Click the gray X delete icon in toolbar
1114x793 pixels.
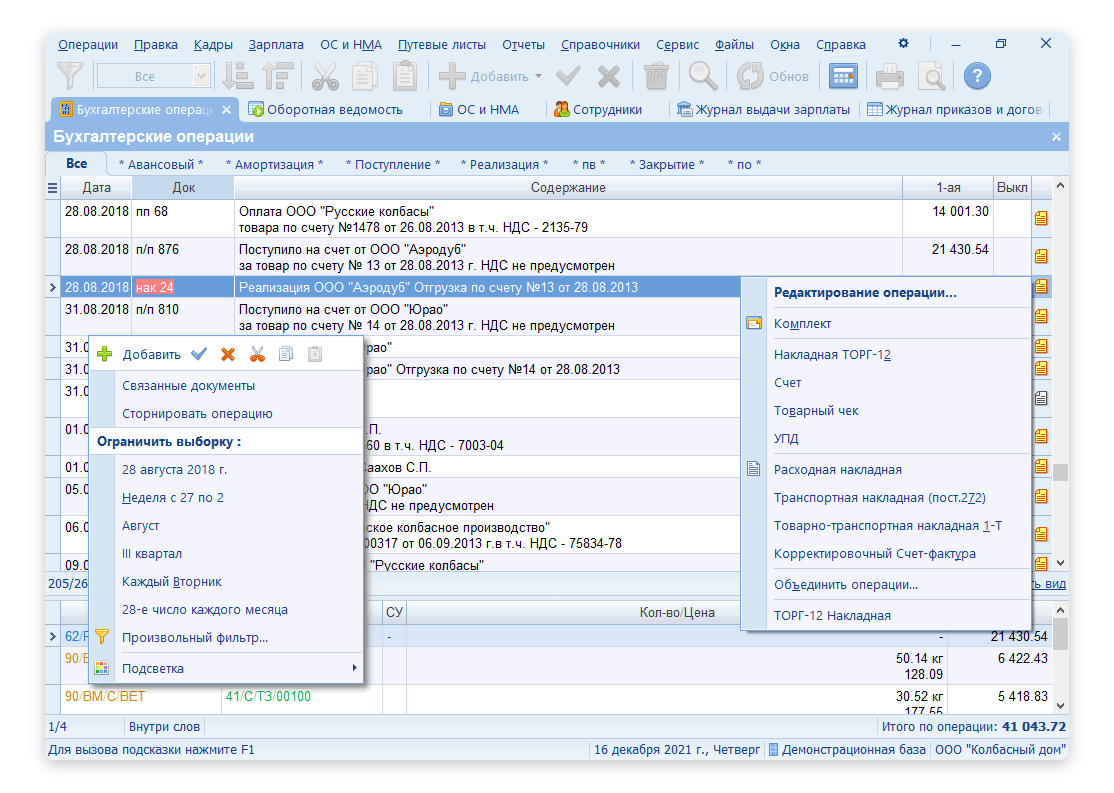(608, 76)
